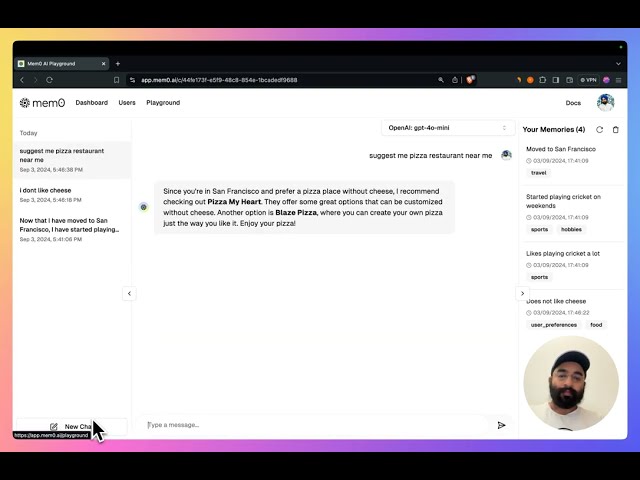Select the Mem0 AI Playground browser tab
Image resolution: width=640 pixels, height=480 pixels.
[62, 64]
